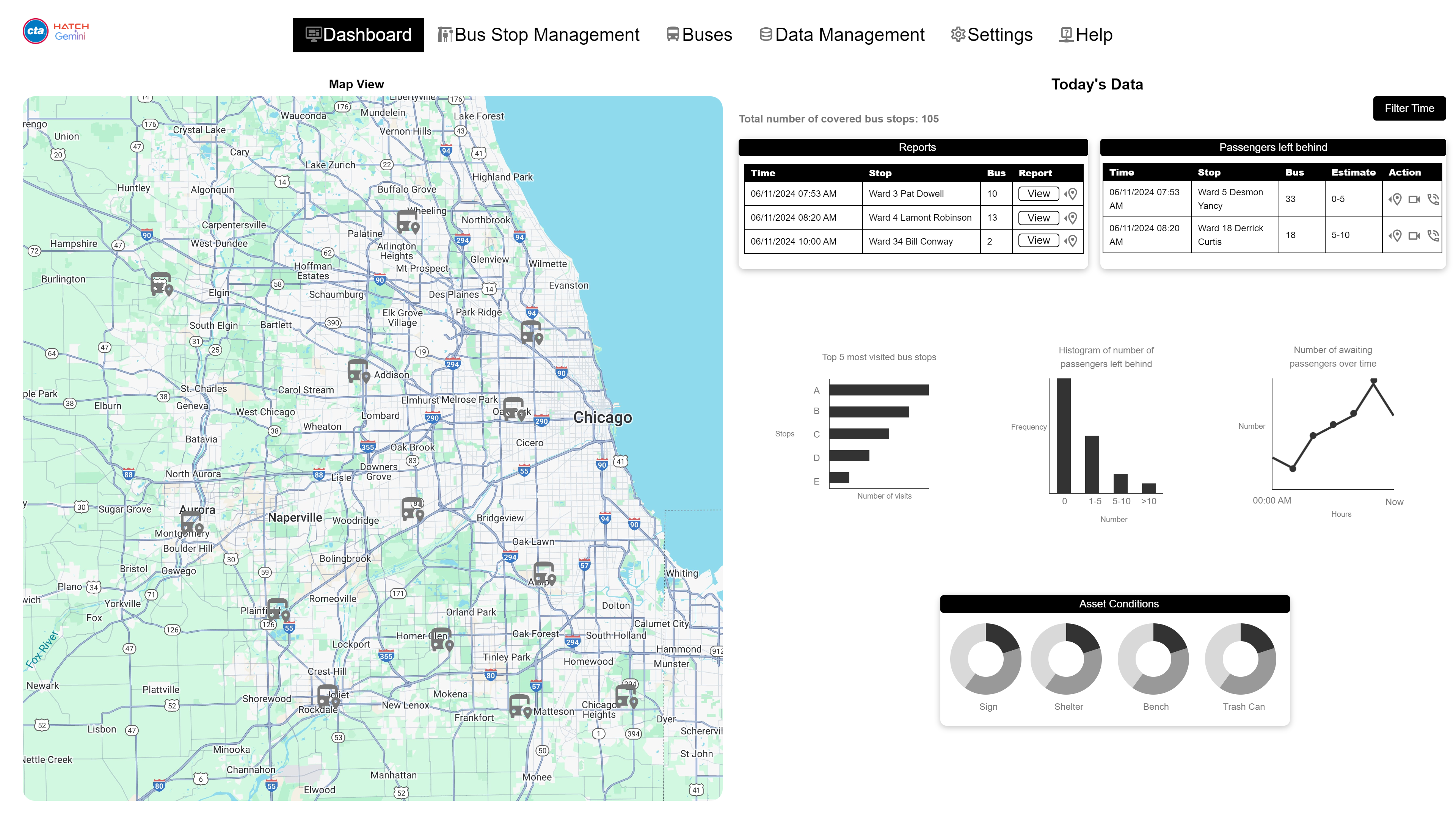
Task: Click the bus stop marker near Wheeling on map
Action: pyautogui.click(x=408, y=221)
